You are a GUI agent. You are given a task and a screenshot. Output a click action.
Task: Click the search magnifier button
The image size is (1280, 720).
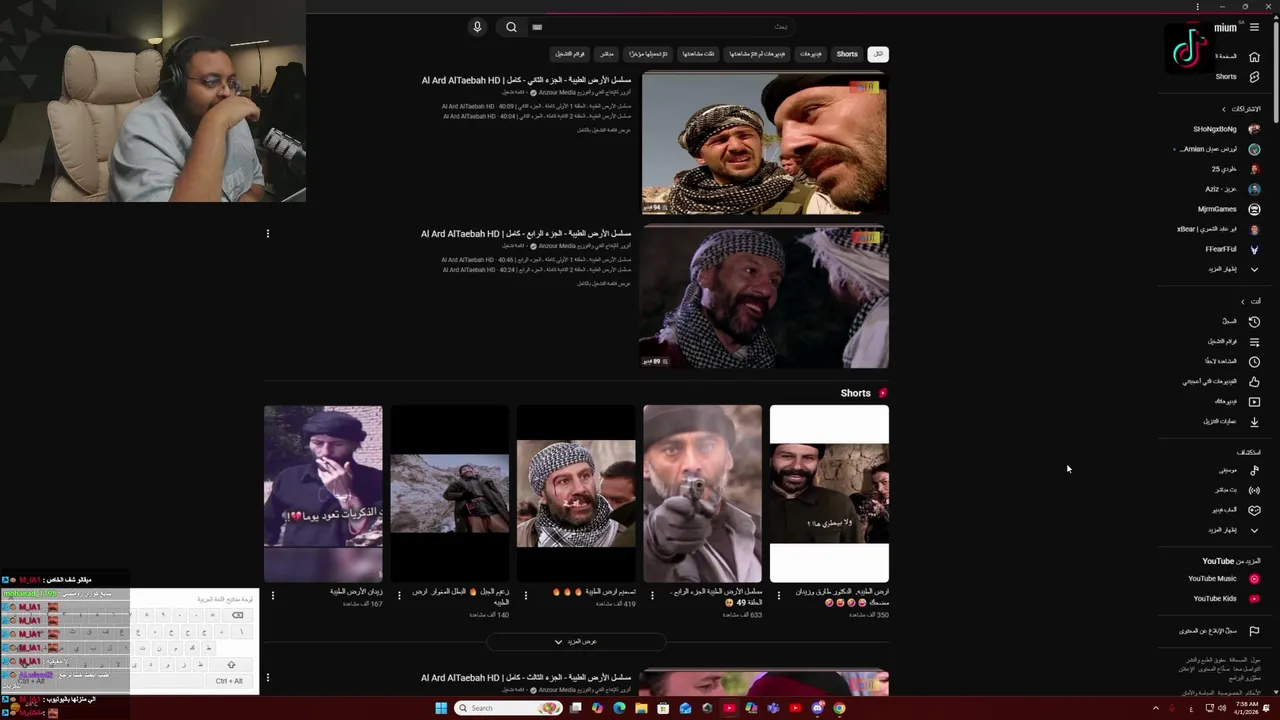(x=511, y=27)
